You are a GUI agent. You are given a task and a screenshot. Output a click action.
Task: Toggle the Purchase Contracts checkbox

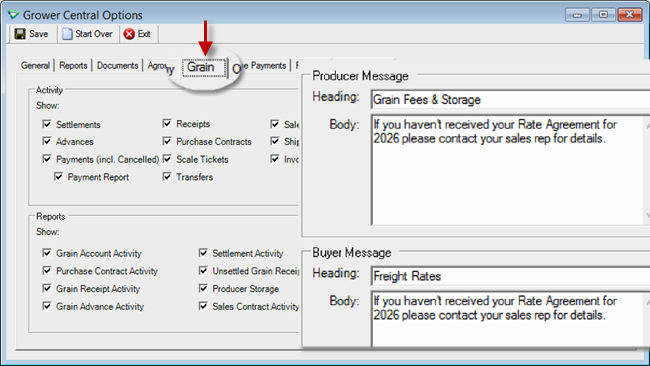pos(167,141)
